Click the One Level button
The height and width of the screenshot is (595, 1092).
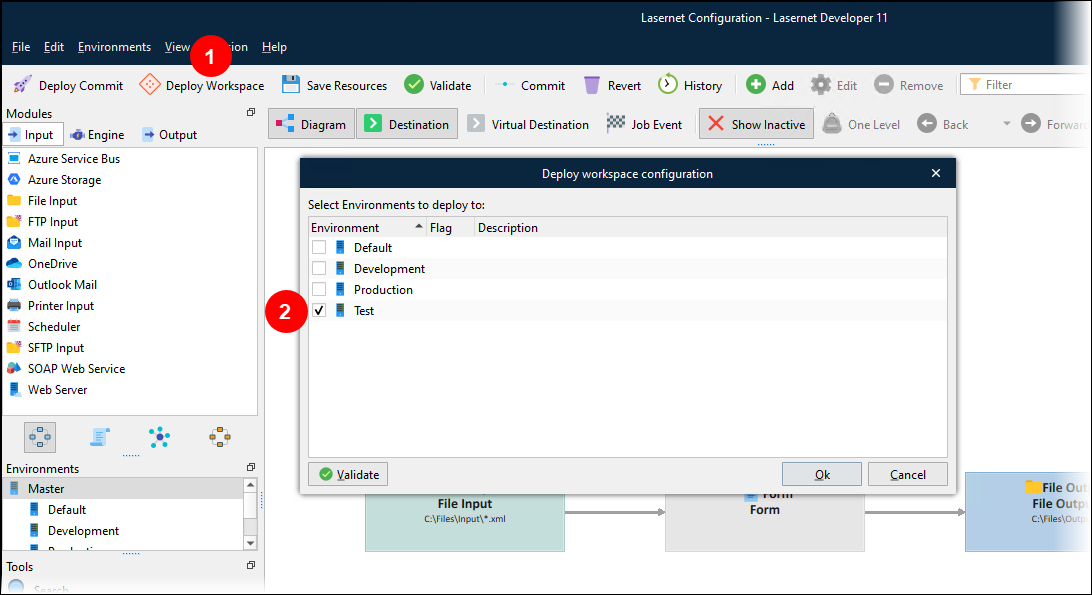coord(861,124)
